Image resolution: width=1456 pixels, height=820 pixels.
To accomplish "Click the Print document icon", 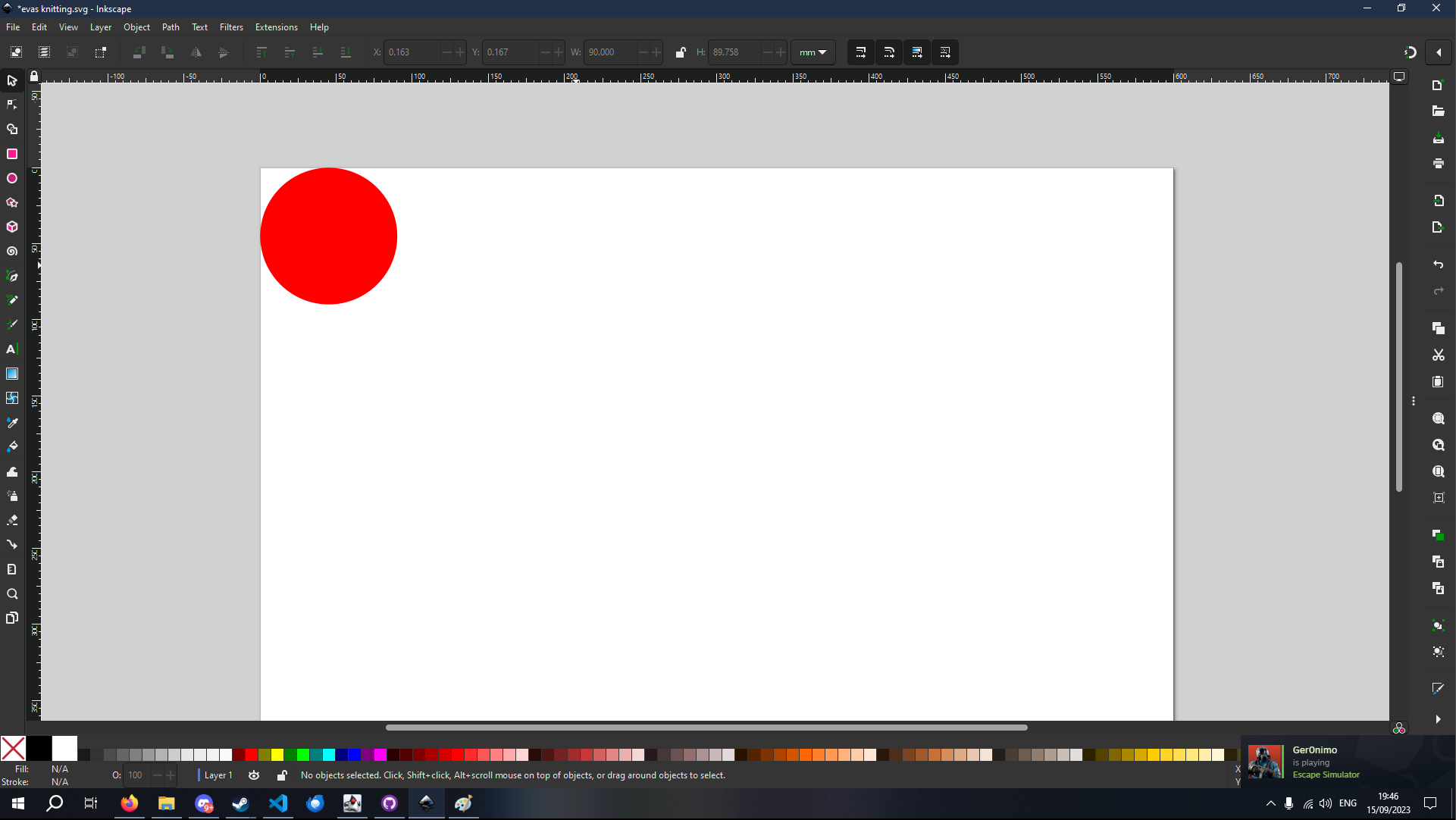I will tap(1439, 164).
